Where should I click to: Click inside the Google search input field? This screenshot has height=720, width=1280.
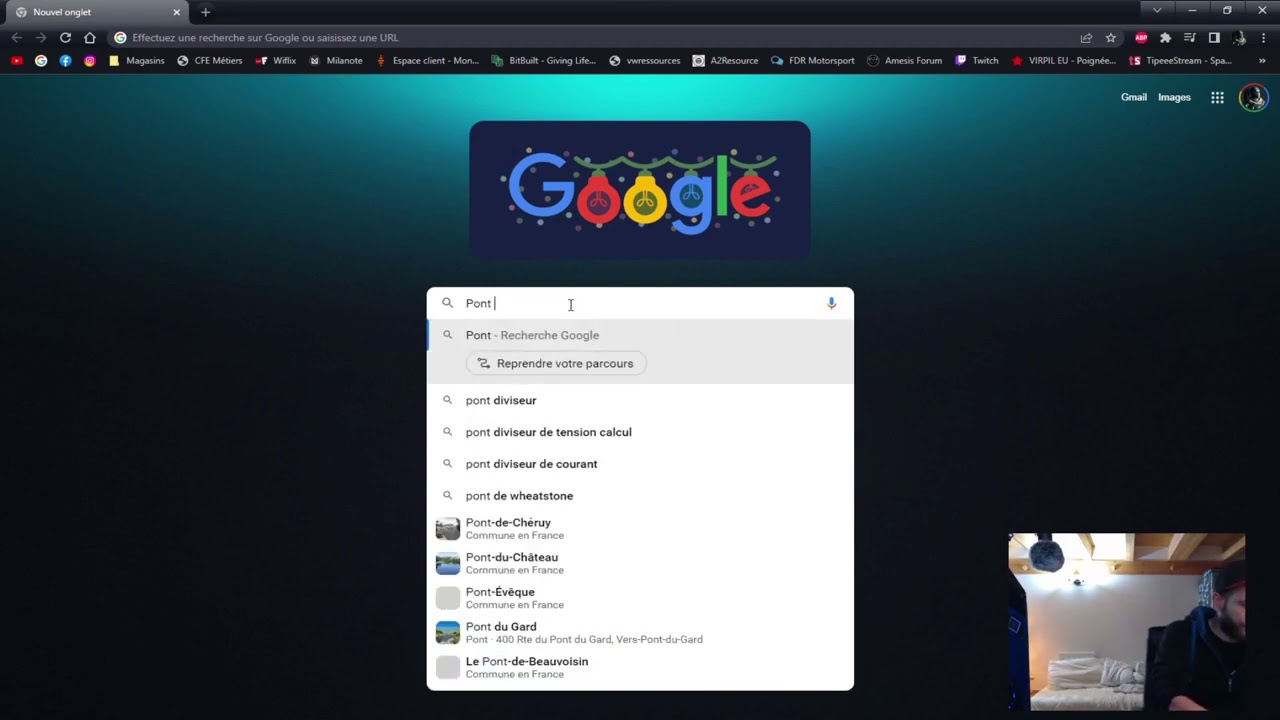point(640,303)
